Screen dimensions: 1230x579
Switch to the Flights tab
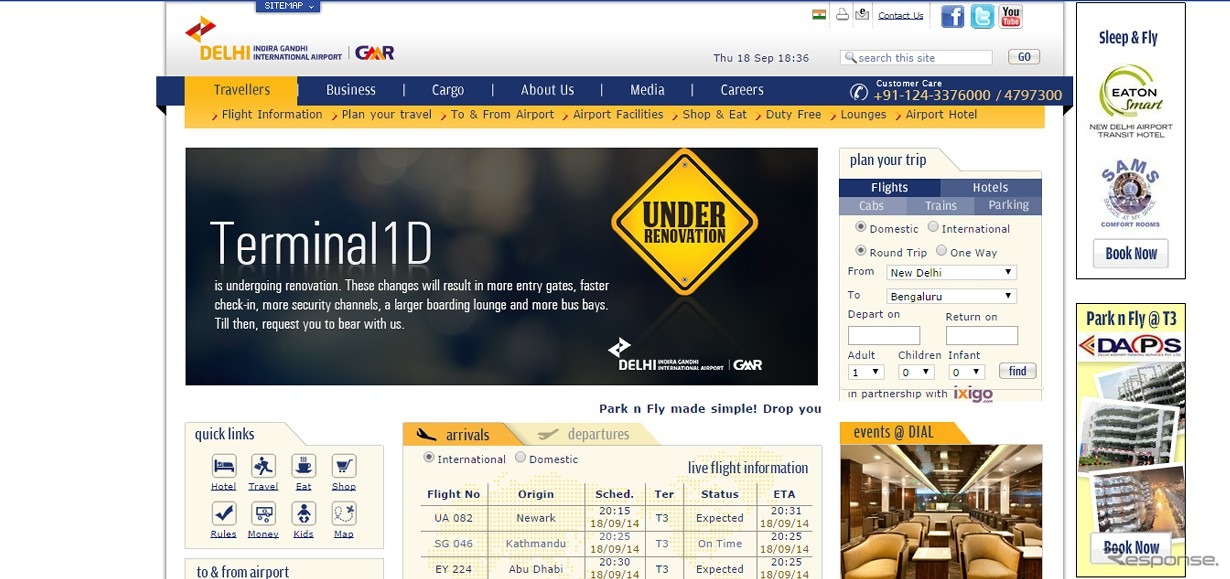click(x=890, y=187)
